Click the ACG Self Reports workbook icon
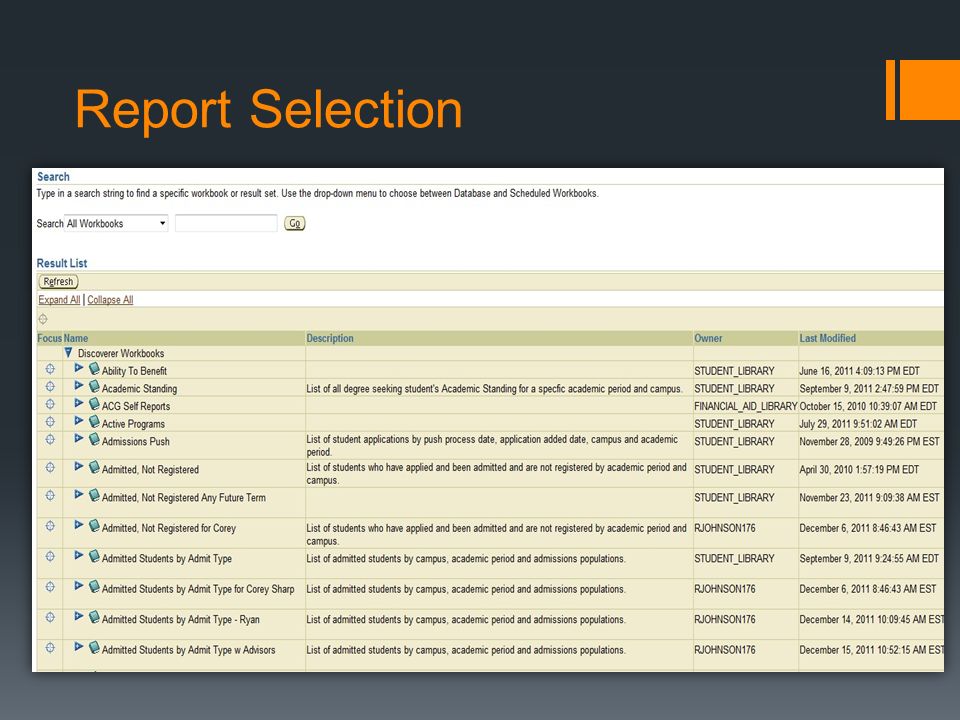Screen dimensions: 960x720 pyautogui.click(x=94, y=404)
